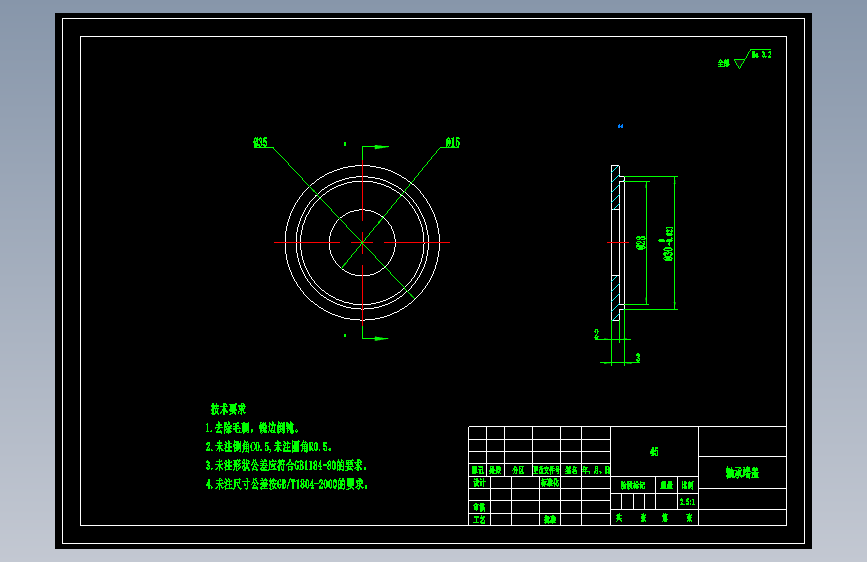Click the 设计 cell in title block
Image resolution: width=867 pixels, height=562 pixels.
click(479, 482)
